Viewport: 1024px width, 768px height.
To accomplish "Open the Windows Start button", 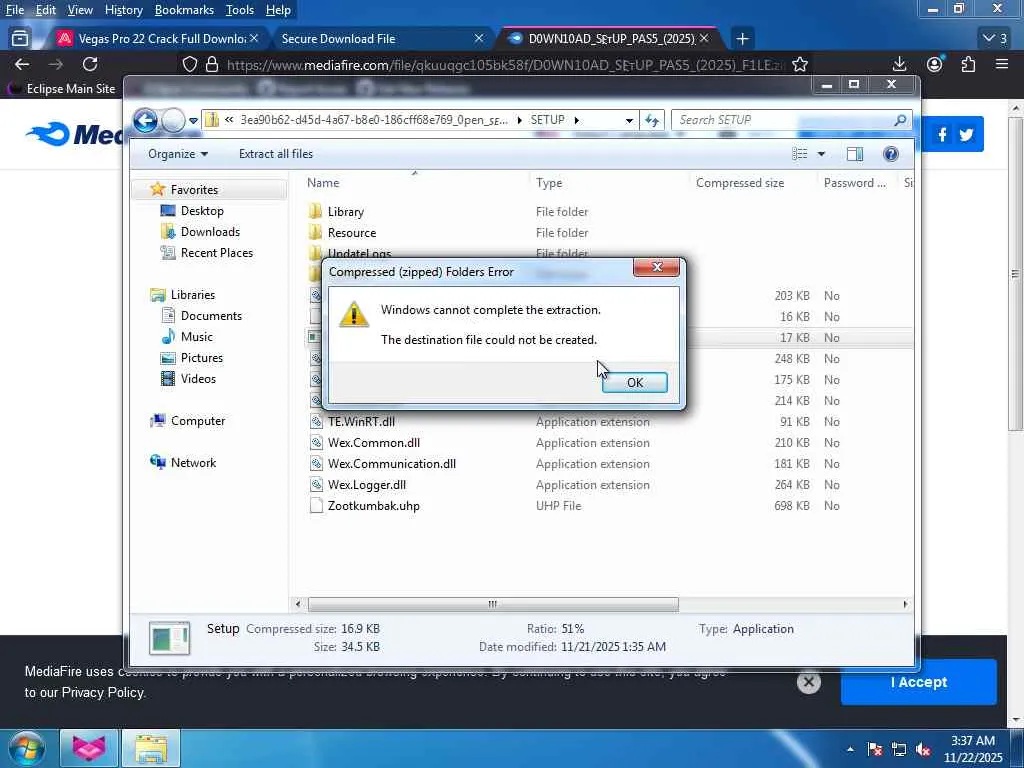I will click(27, 748).
